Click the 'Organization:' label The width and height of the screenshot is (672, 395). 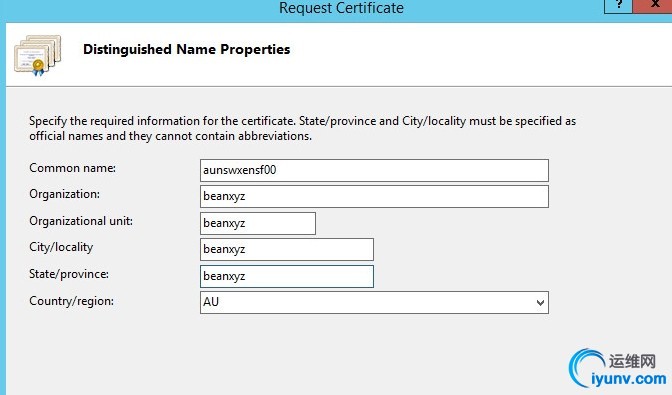coord(64,194)
